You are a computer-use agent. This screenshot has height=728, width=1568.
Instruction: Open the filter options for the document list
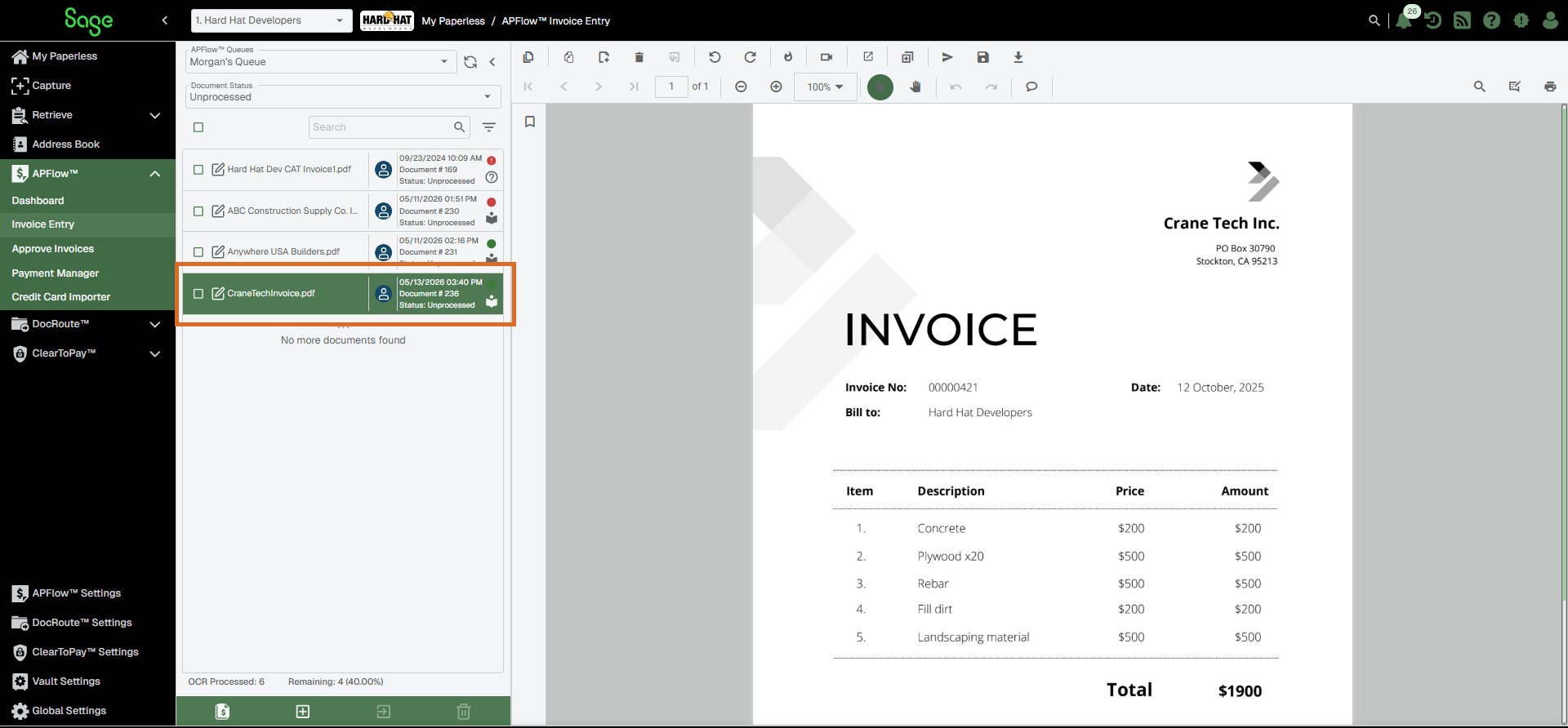click(x=489, y=127)
